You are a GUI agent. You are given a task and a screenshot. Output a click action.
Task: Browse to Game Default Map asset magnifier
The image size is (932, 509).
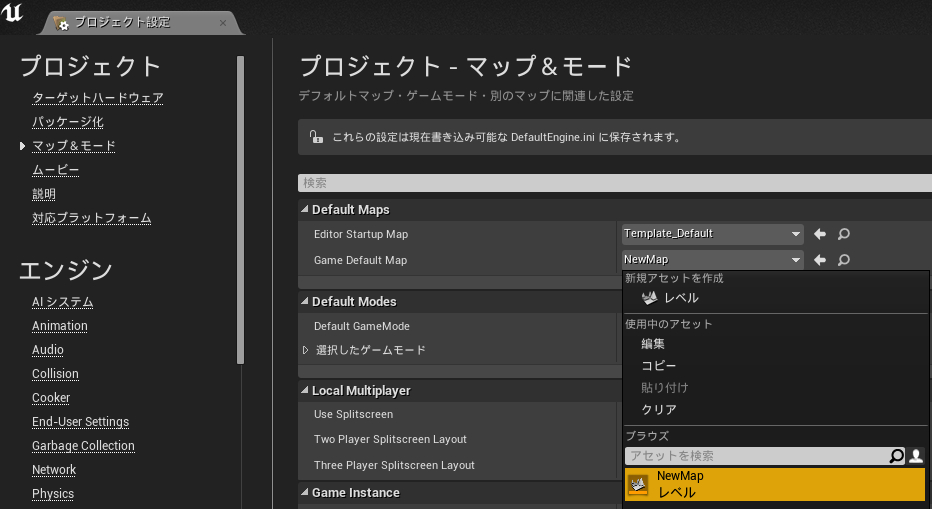pyautogui.click(x=843, y=260)
